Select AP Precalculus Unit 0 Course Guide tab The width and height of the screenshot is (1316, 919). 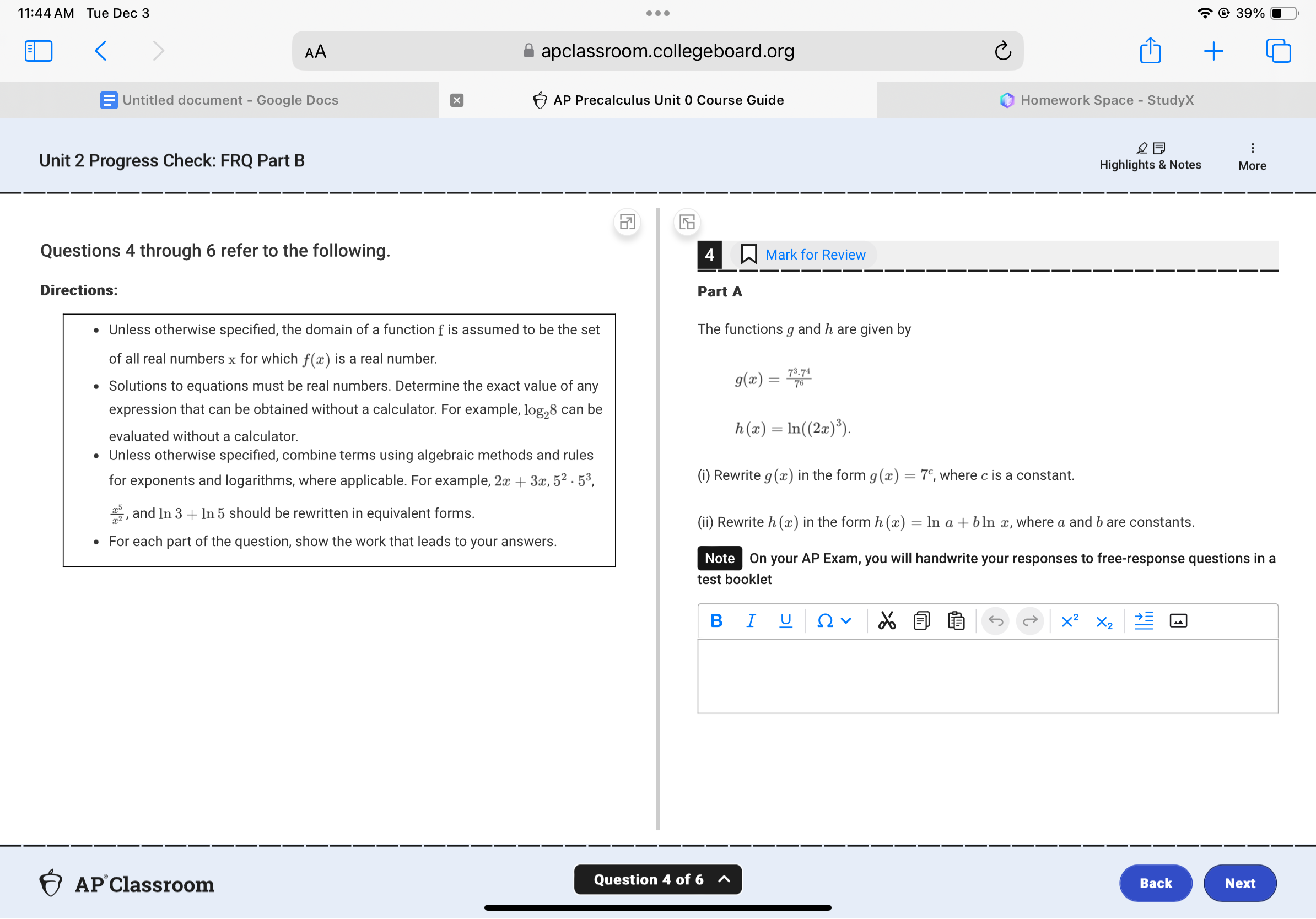click(657, 100)
